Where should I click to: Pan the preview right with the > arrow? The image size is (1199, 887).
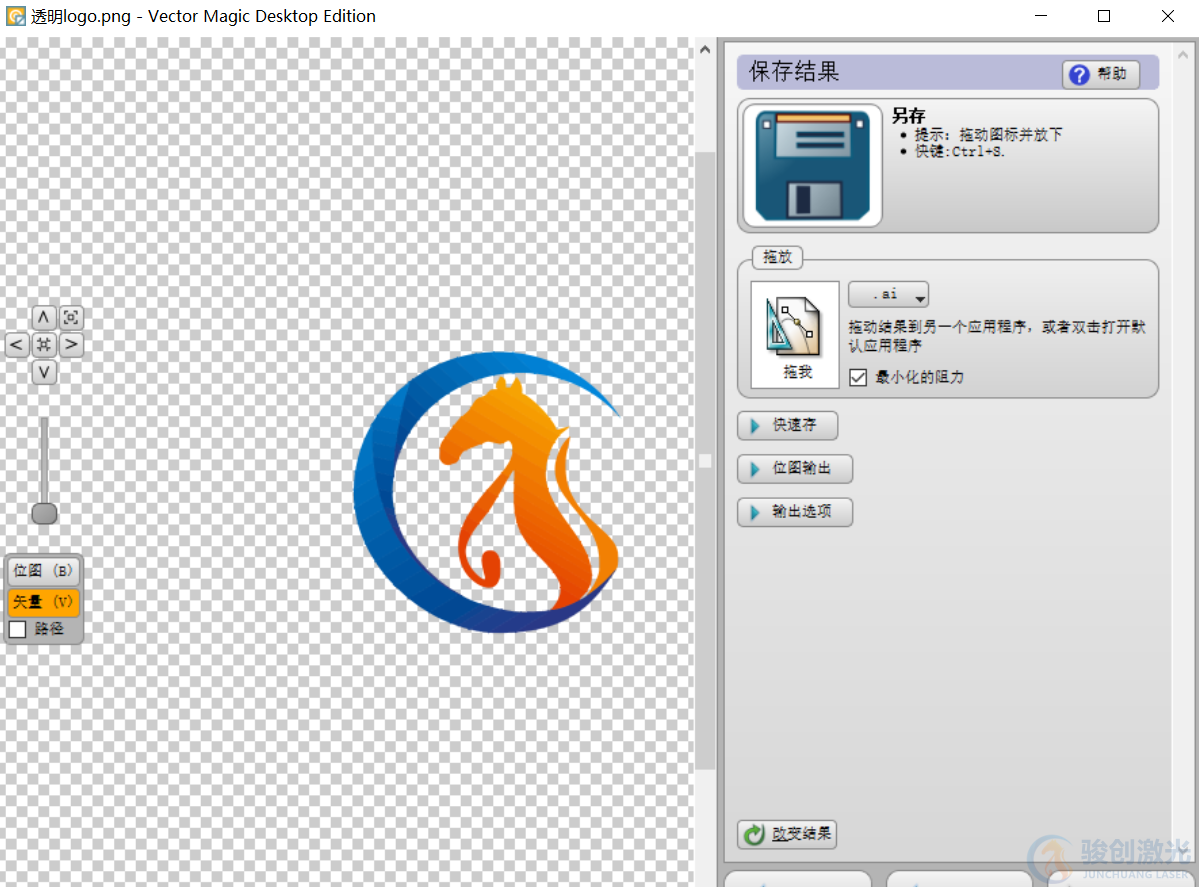tap(71, 345)
